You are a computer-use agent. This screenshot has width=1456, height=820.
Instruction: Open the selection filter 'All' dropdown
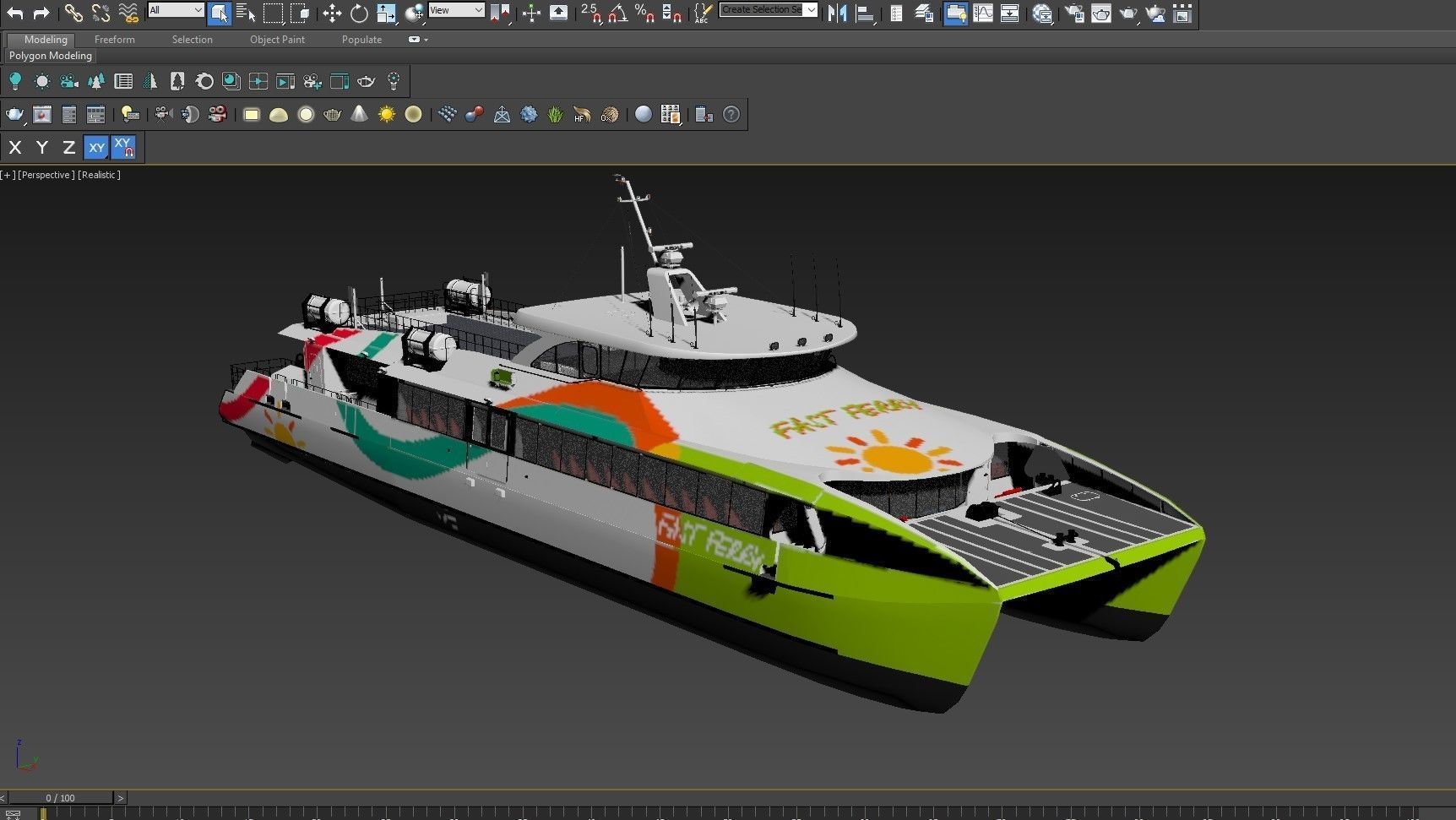(x=176, y=10)
